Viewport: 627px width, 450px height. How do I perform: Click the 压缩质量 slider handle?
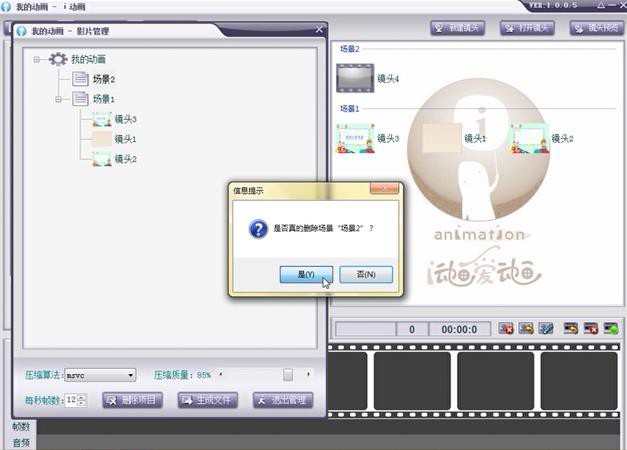288,375
